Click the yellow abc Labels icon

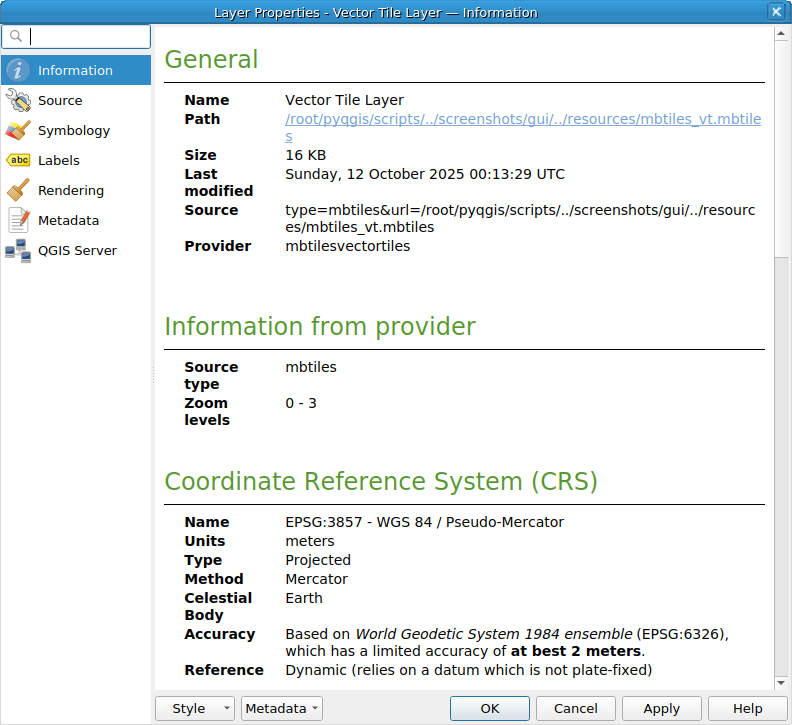click(x=18, y=160)
